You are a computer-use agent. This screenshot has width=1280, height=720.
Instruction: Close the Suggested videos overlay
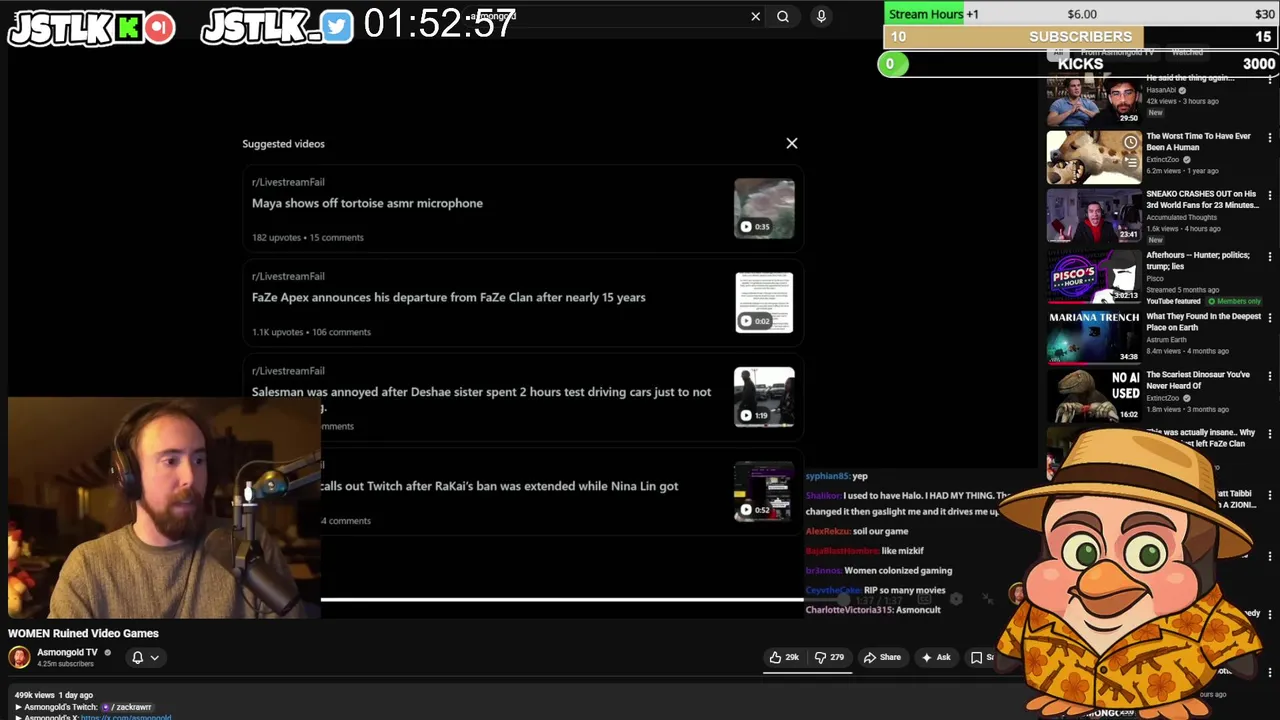tap(792, 143)
